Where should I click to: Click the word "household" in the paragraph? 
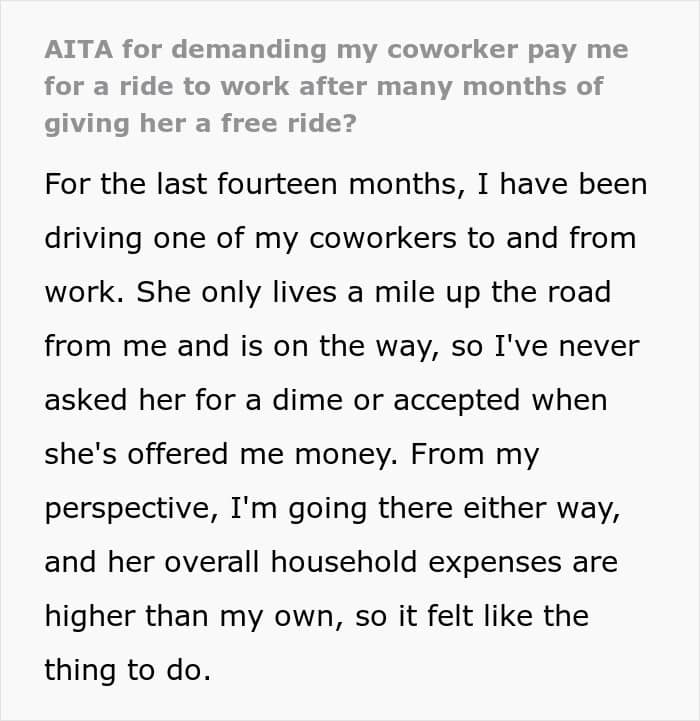(x=344, y=562)
